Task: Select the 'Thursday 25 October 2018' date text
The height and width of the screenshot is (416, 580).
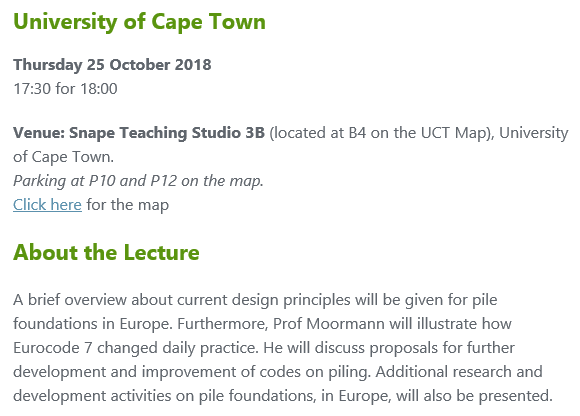Action: coord(112,65)
